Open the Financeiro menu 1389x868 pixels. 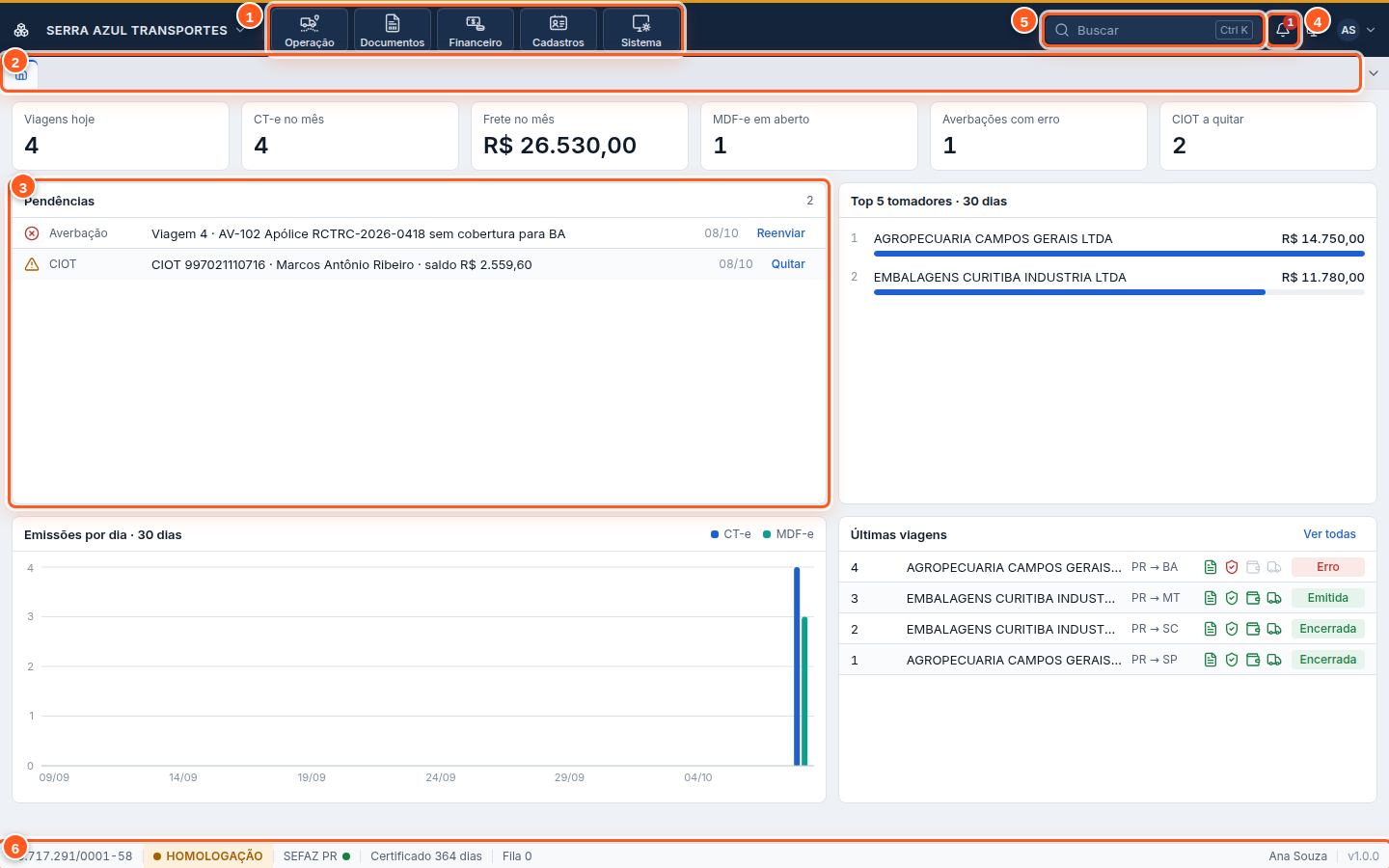click(476, 30)
